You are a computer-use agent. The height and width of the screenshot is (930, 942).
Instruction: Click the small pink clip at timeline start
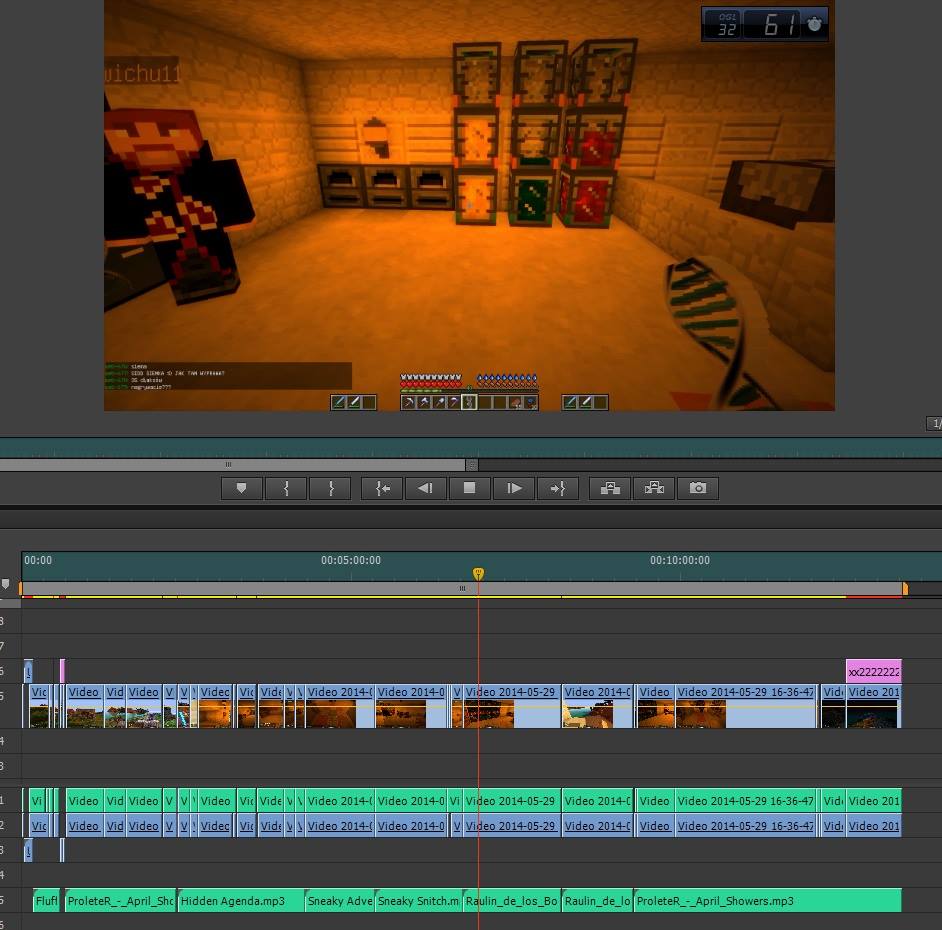point(62,671)
